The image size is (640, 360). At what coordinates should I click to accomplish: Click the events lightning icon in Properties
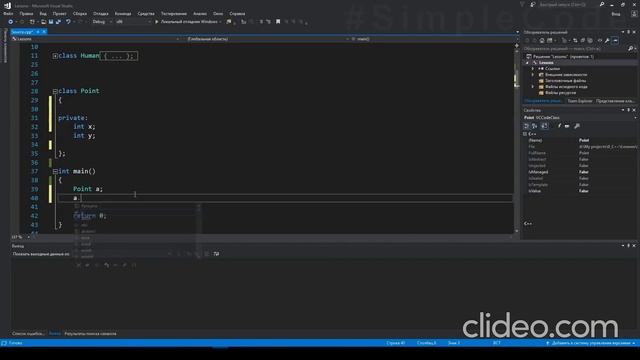559,126
